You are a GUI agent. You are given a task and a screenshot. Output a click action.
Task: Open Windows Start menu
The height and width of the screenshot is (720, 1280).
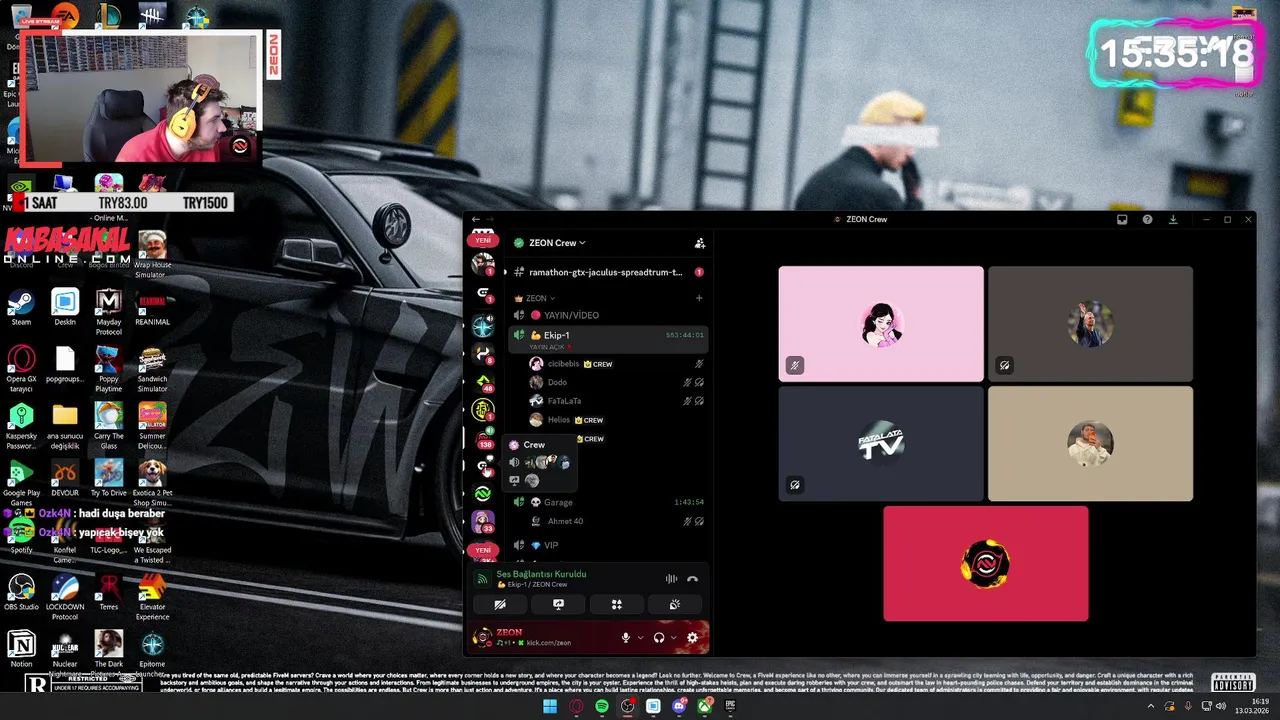(549, 706)
